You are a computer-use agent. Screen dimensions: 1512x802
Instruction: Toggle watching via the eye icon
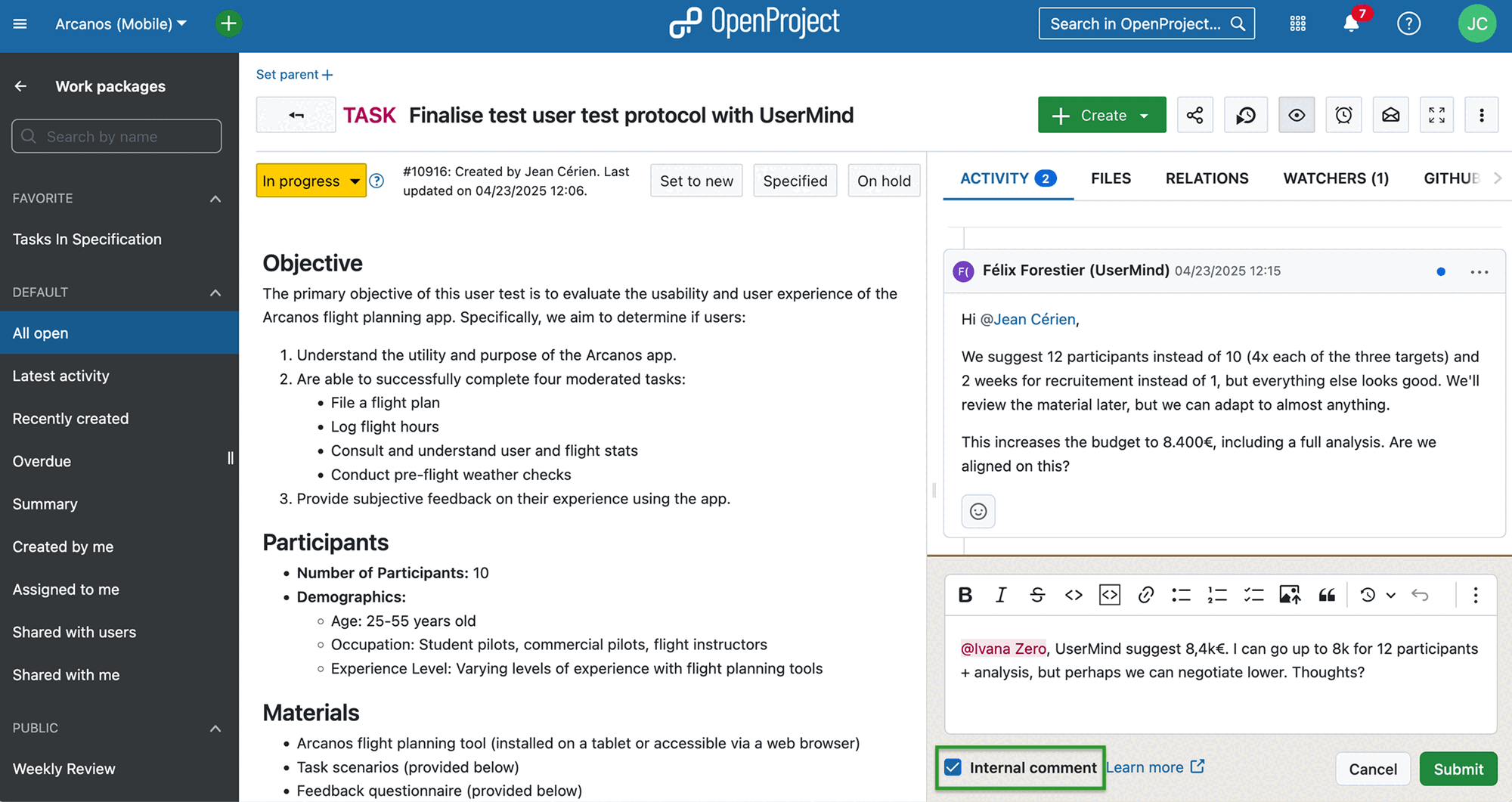tap(1297, 114)
